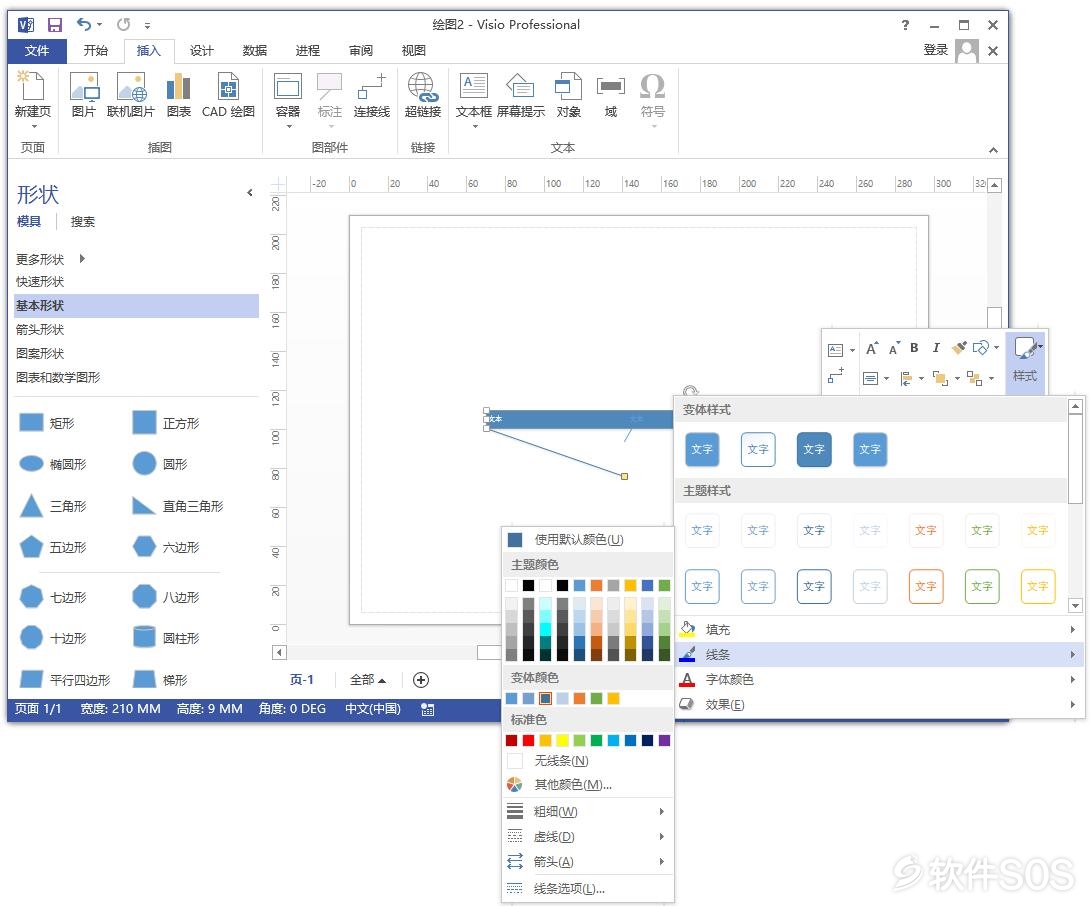Viewport: 1090px width, 906px height.
Task: Click the style gallery scroll down arrow
Action: tap(1075, 606)
